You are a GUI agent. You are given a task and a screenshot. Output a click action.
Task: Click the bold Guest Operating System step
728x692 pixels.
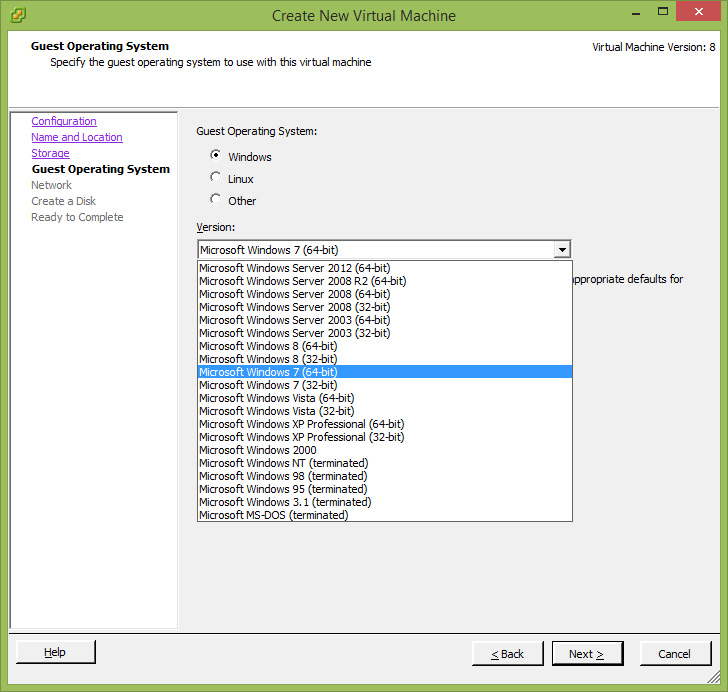pyautogui.click(x=101, y=169)
